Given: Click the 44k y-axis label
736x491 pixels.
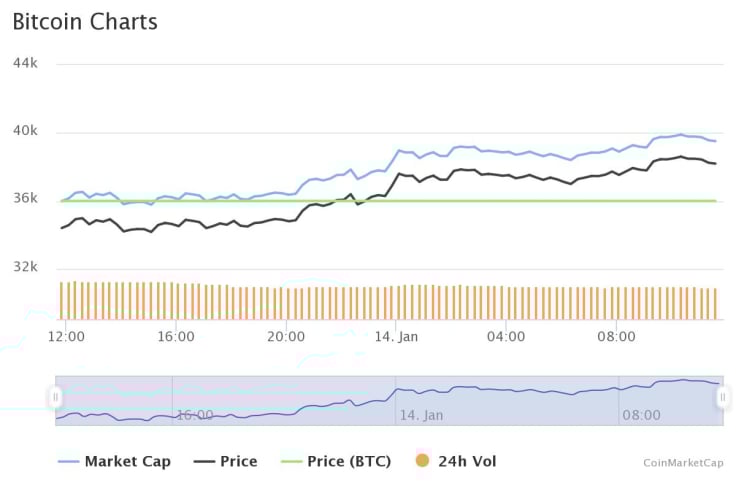Looking at the screenshot, I should pyautogui.click(x=25, y=63).
